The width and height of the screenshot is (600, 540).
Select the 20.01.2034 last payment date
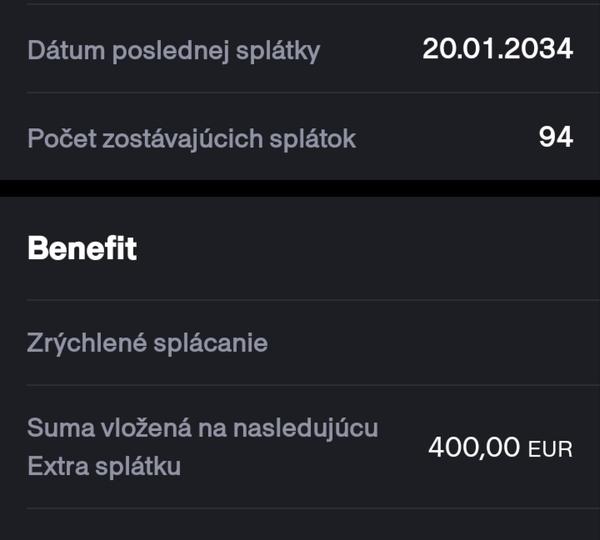click(497, 49)
